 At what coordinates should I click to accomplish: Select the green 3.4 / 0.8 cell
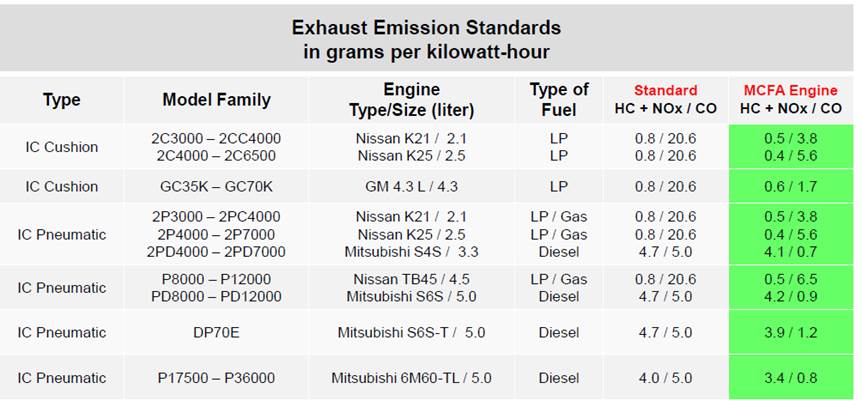tap(791, 378)
